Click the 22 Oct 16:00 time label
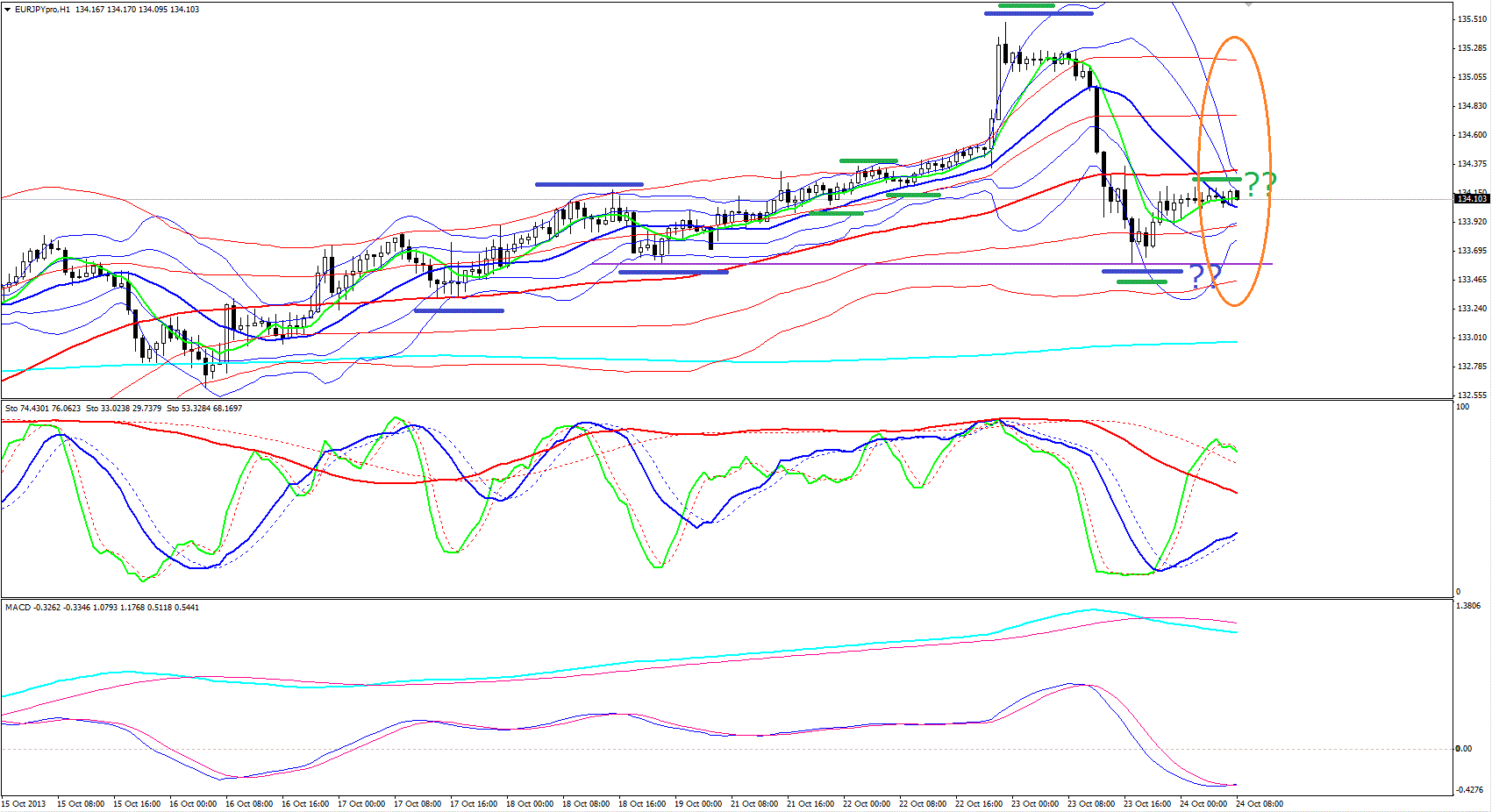Viewport: 1492px width, 812px height. coord(979,803)
